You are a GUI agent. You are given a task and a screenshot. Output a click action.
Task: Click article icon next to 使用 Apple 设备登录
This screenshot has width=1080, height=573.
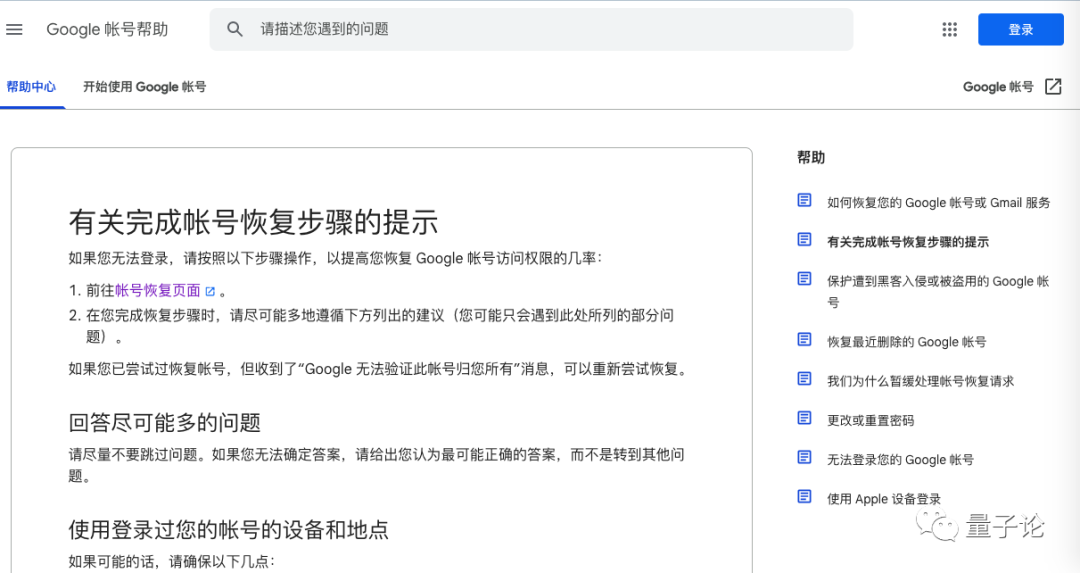coord(804,497)
